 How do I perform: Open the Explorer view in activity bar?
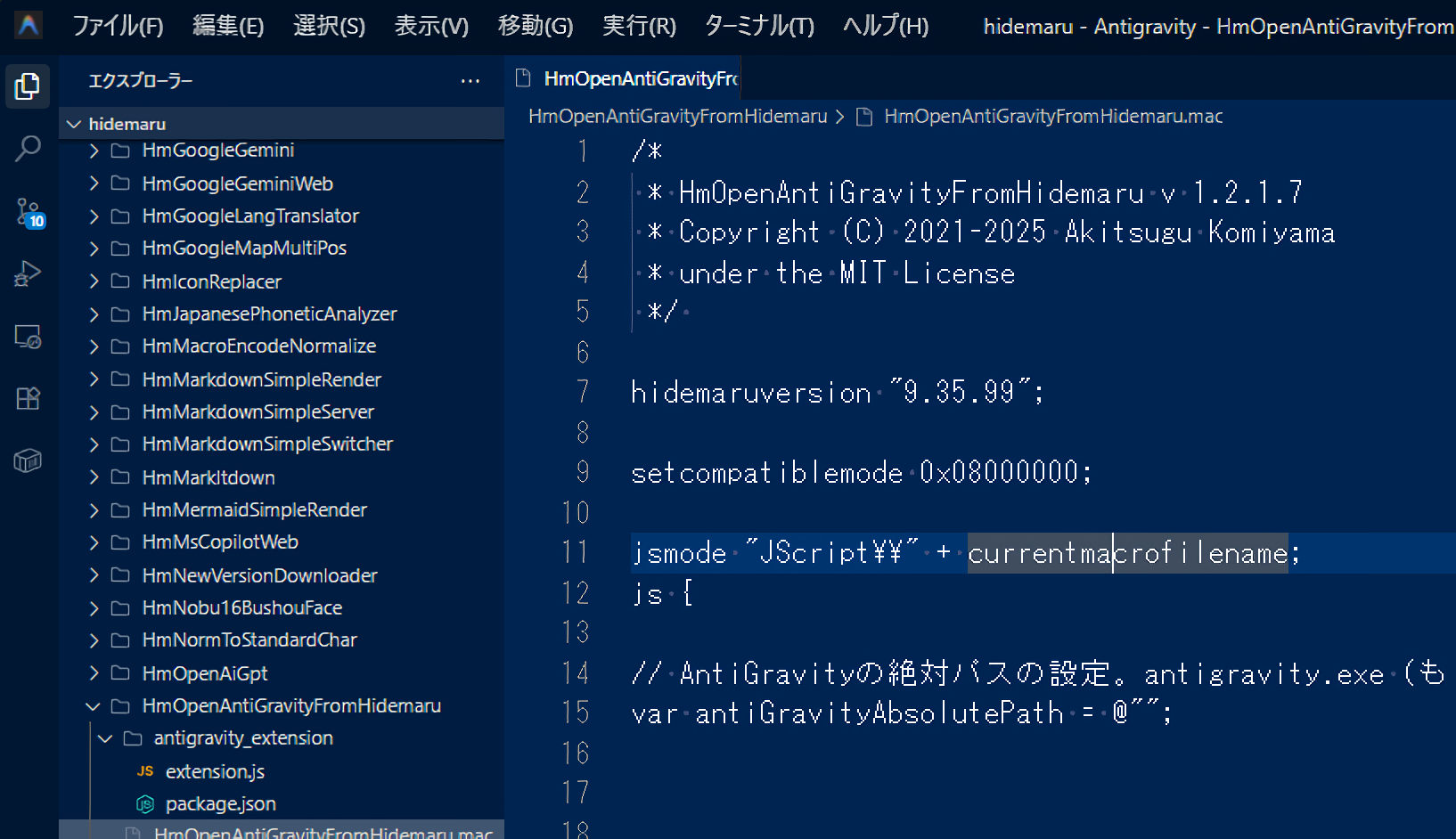tap(28, 86)
